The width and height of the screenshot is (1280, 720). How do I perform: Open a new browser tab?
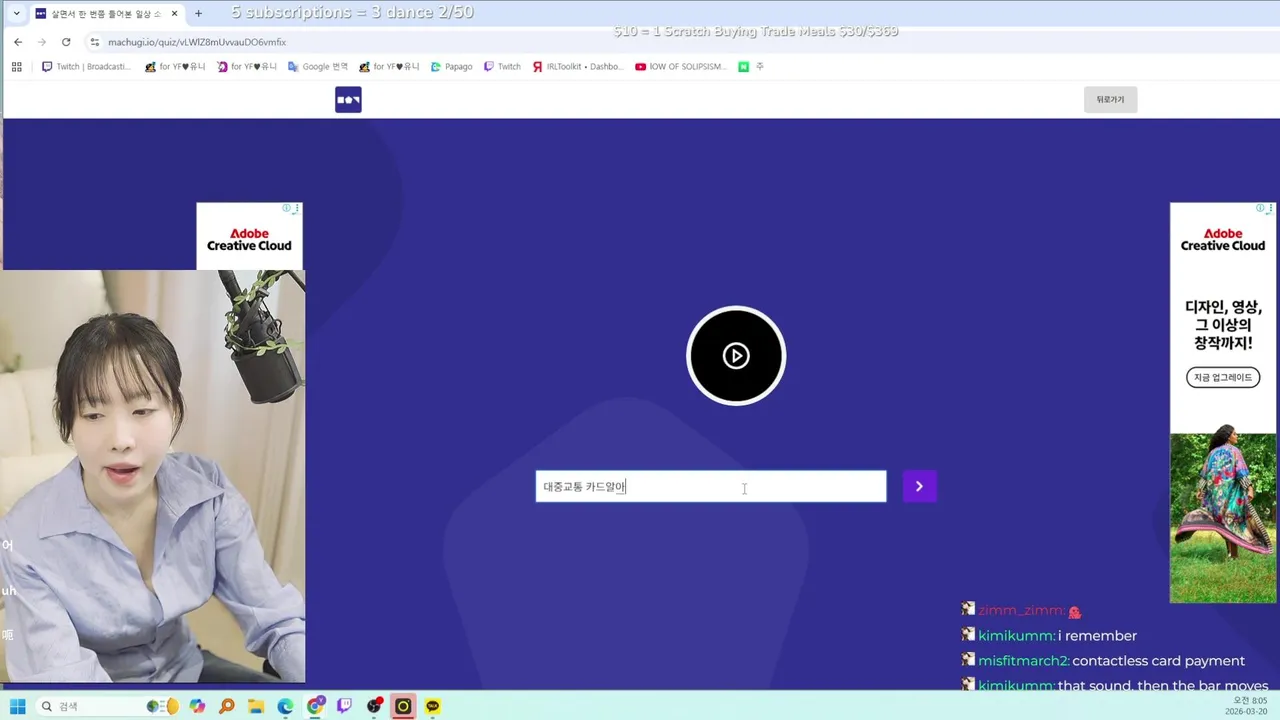click(x=198, y=14)
